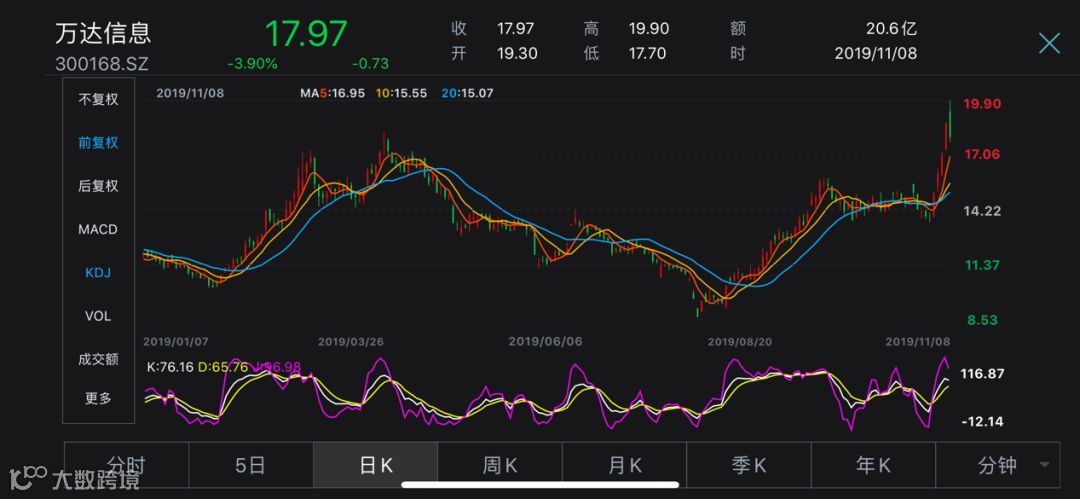The width and height of the screenshot is (1080, 499).
Task: Click the current price 17.97 in green
Action: (307, 33)
